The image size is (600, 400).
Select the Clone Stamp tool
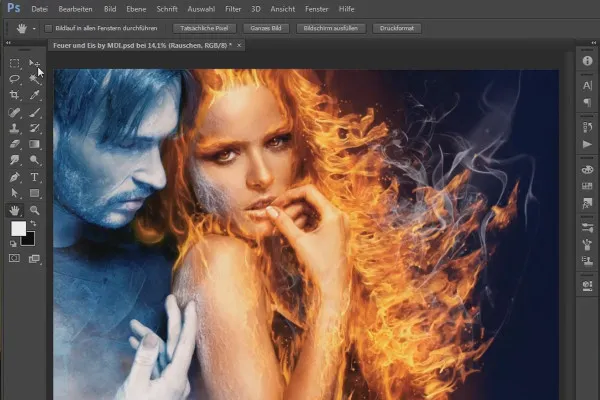point(15,128)
